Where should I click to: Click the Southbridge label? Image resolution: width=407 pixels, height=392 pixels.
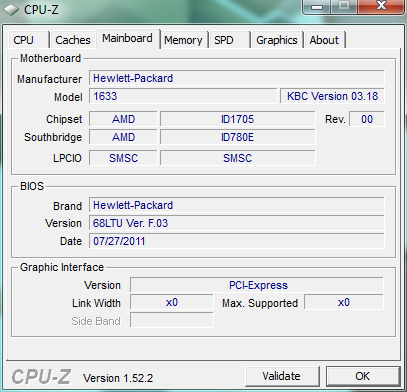53,137
